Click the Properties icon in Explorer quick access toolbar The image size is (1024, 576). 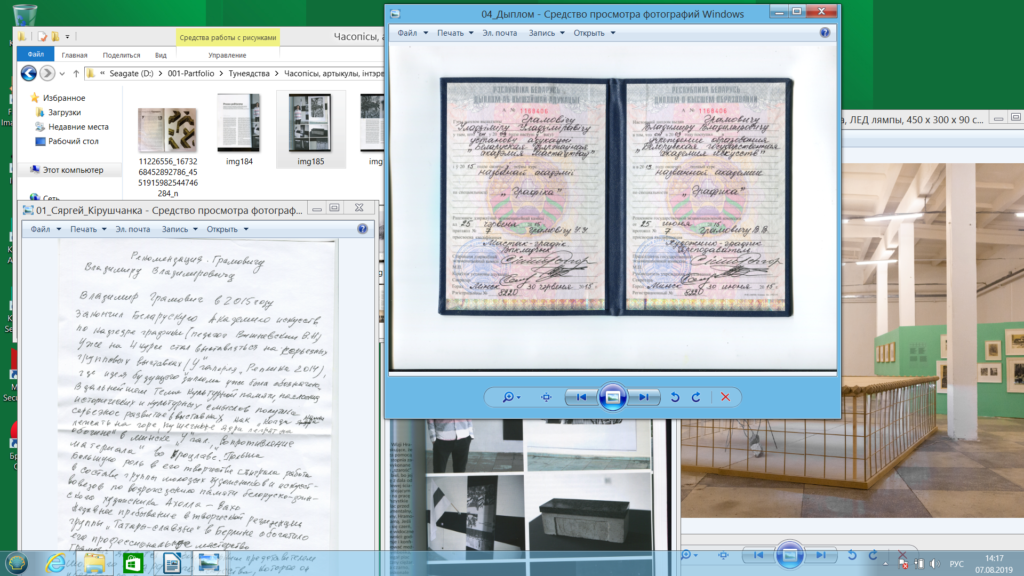coord(42,37)
